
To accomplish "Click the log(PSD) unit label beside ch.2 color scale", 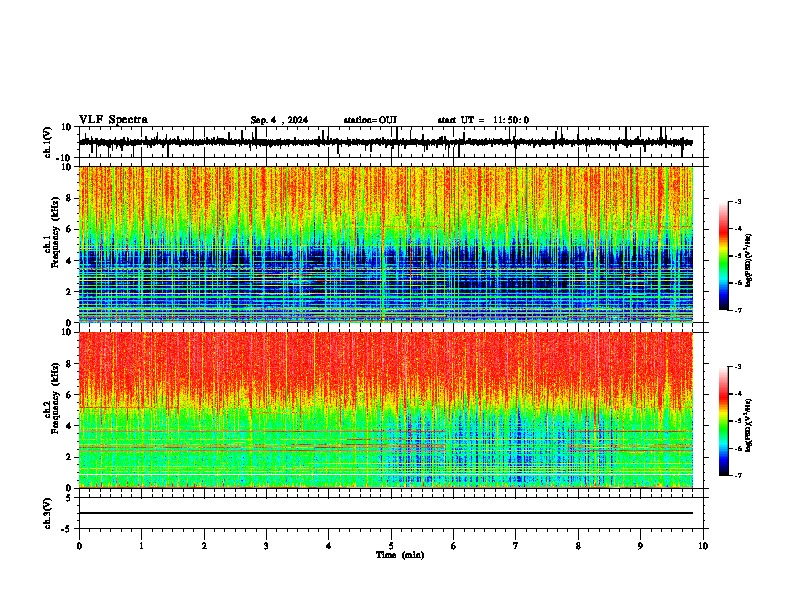I will [748, 426].
